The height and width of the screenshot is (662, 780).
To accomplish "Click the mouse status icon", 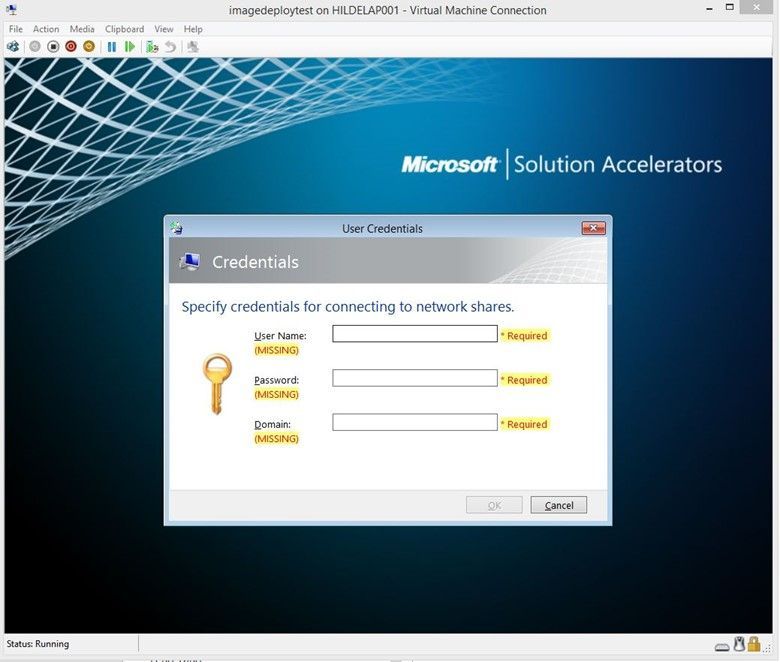I will 739,644.
